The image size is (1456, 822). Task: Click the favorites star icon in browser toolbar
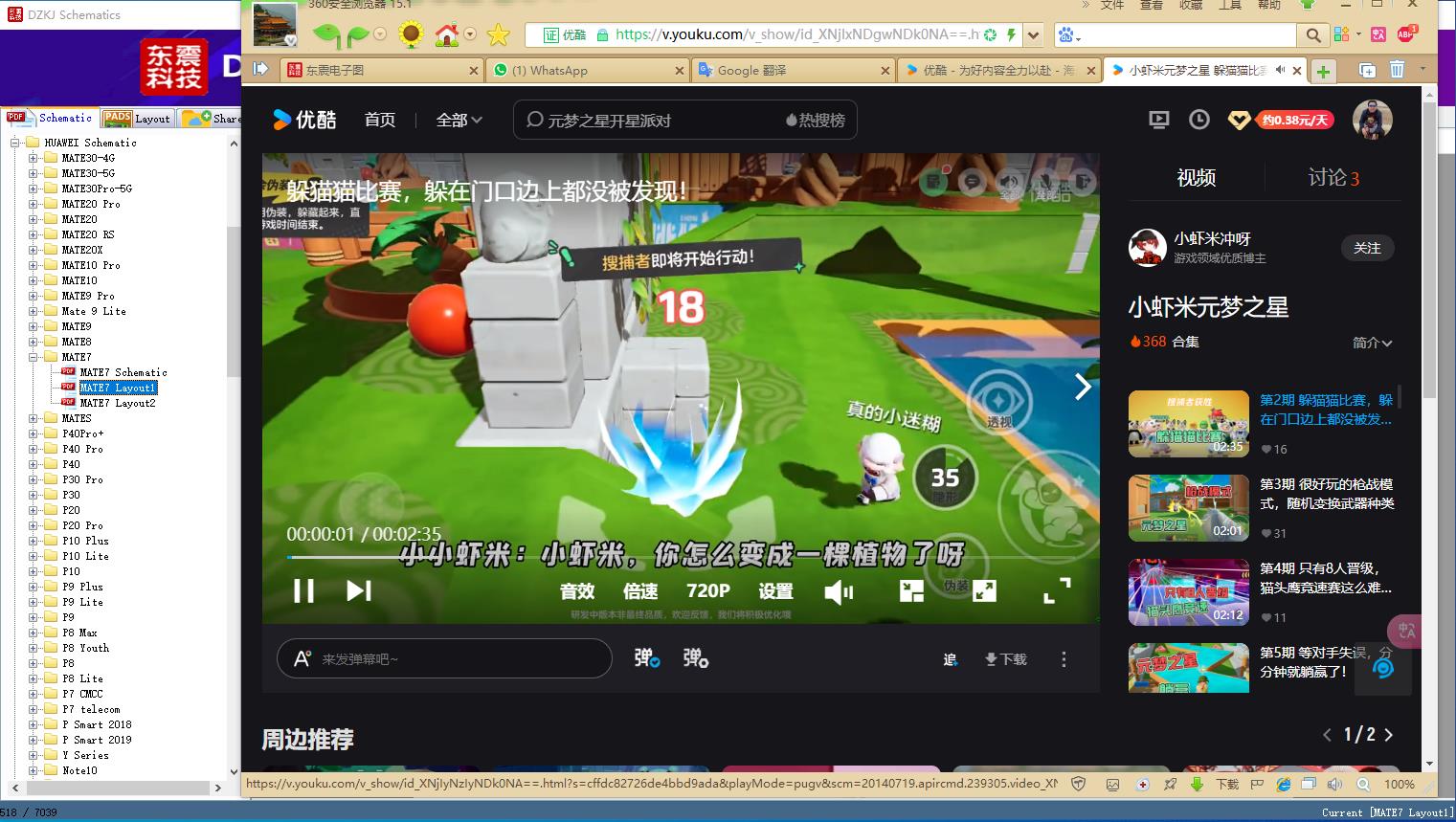499,35
